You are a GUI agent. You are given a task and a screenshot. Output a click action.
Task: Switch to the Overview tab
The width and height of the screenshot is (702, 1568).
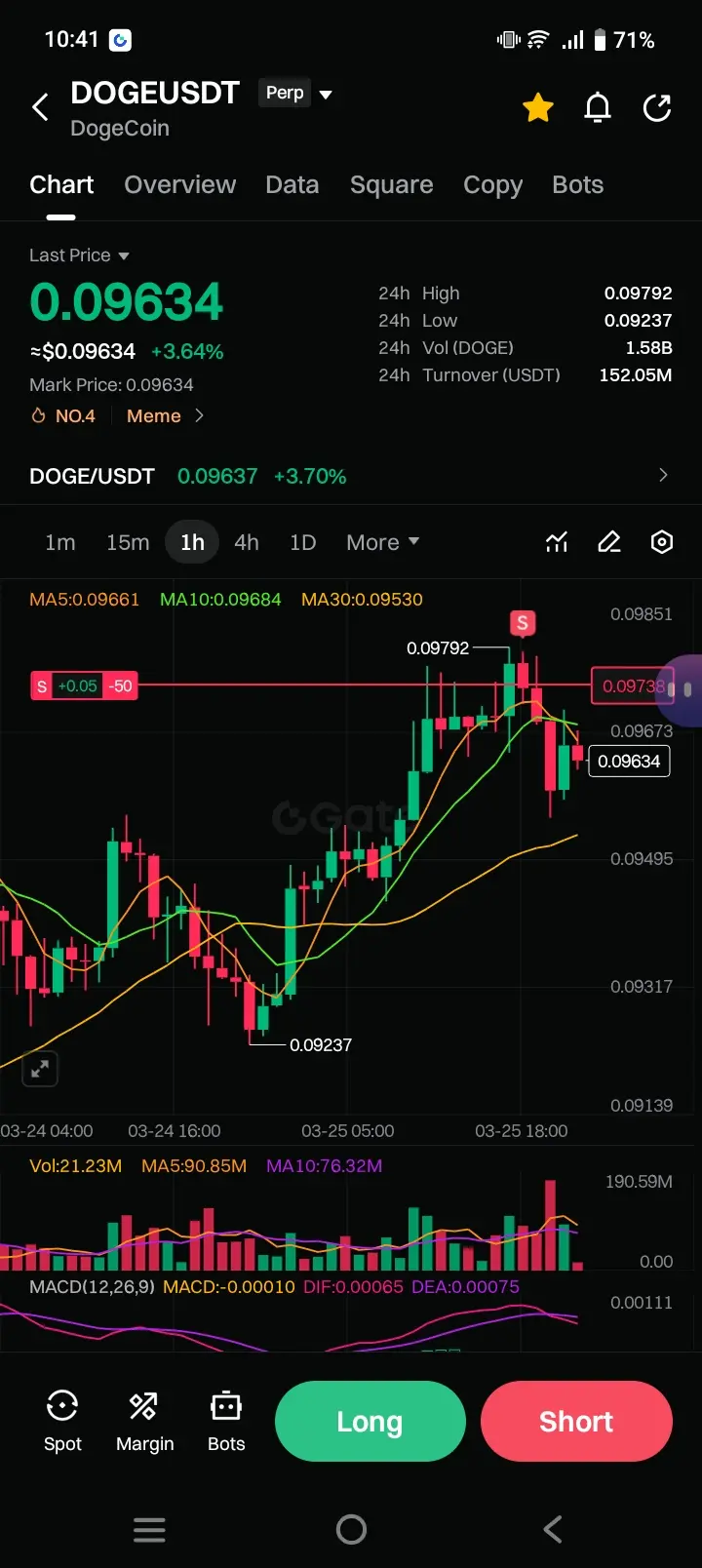(180, 185)
